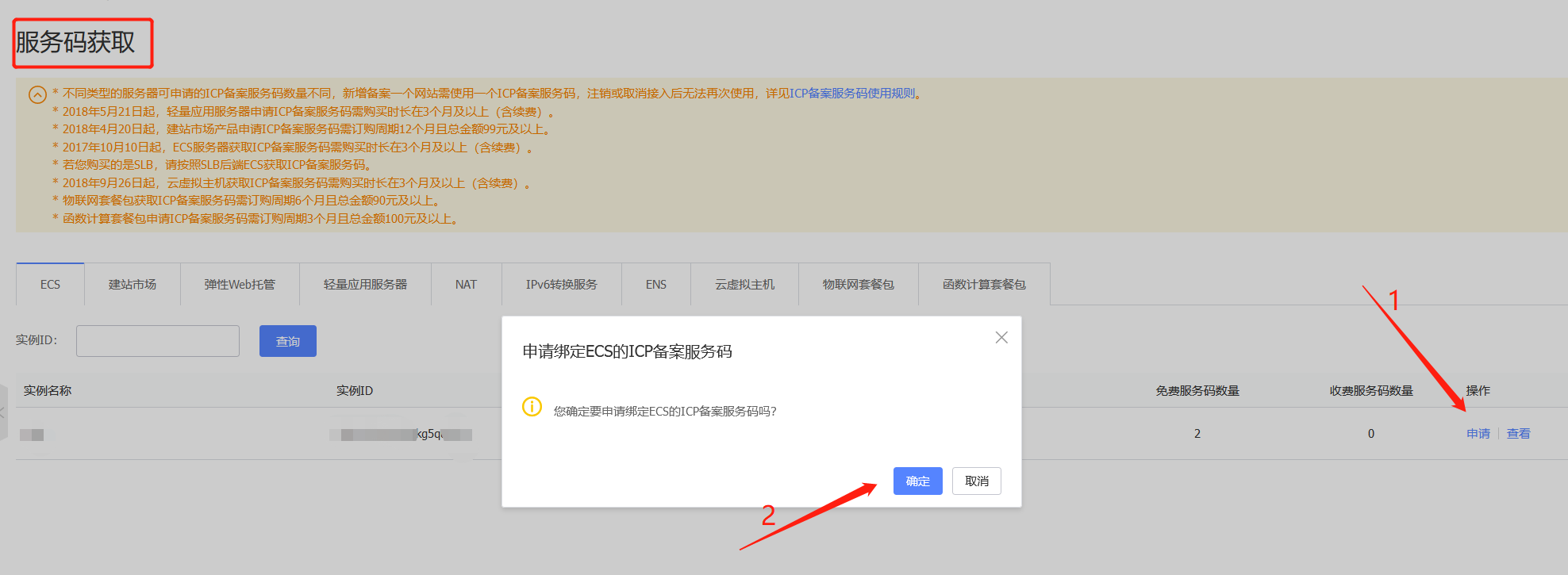
Task: Click the 申请 link in operations column
Action: pyautogui.click(x=1478, y=434)
